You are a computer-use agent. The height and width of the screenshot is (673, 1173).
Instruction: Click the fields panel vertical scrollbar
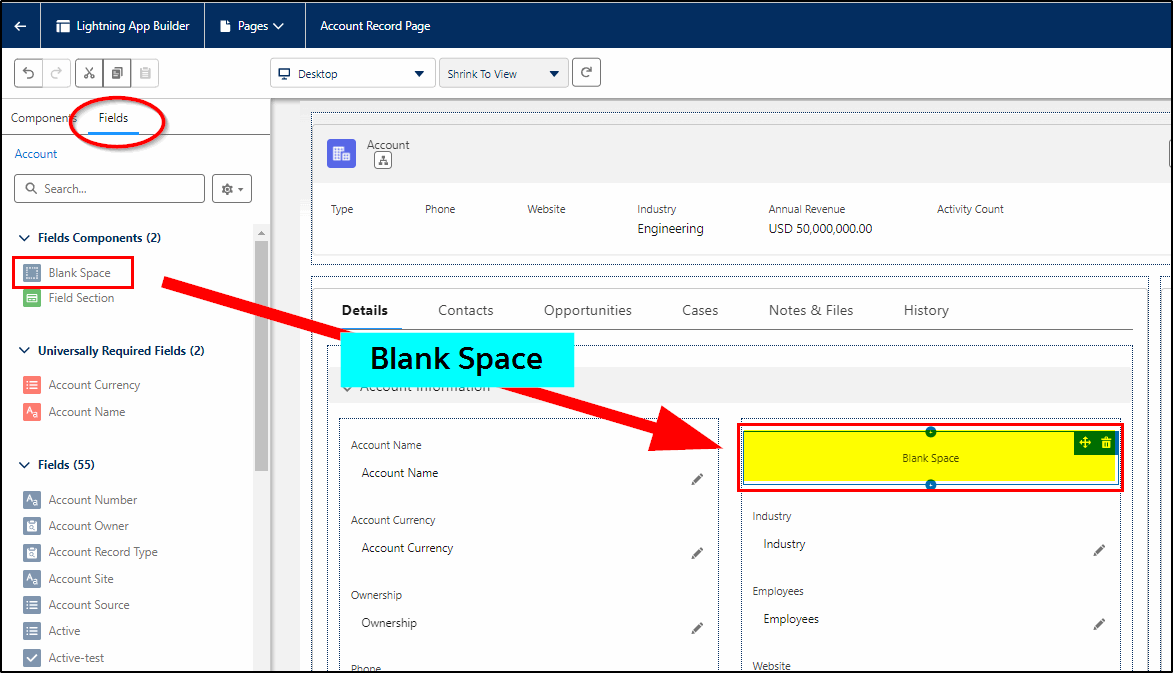click(261, 355)
